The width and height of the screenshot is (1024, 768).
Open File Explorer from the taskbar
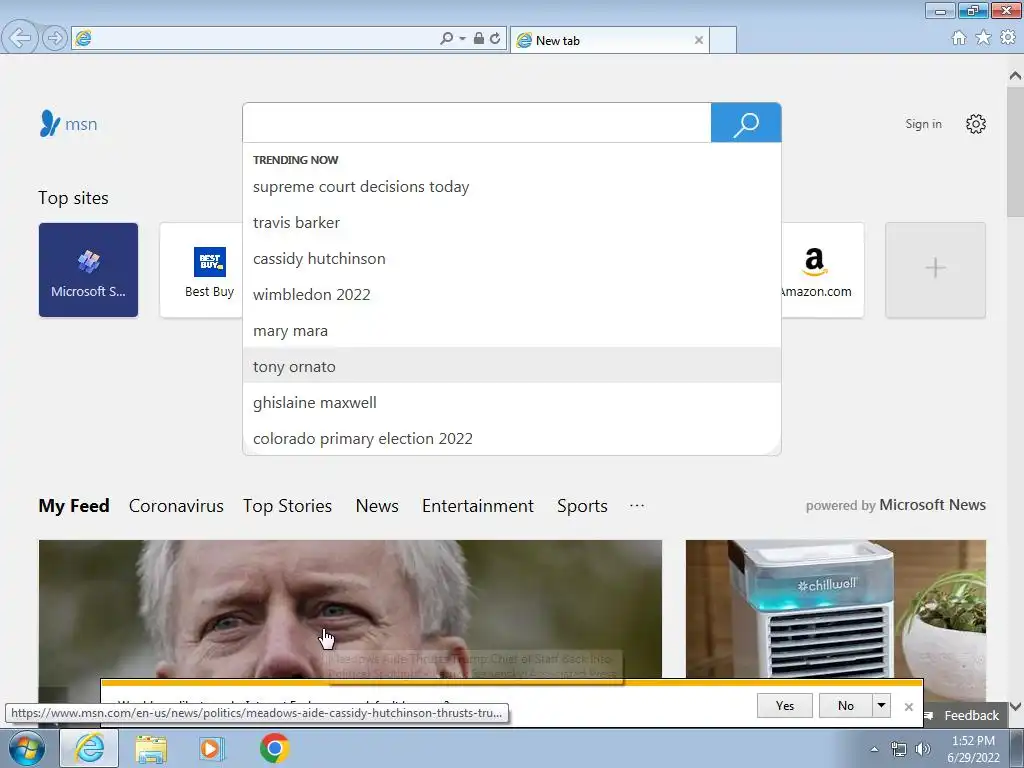point(151,748)
